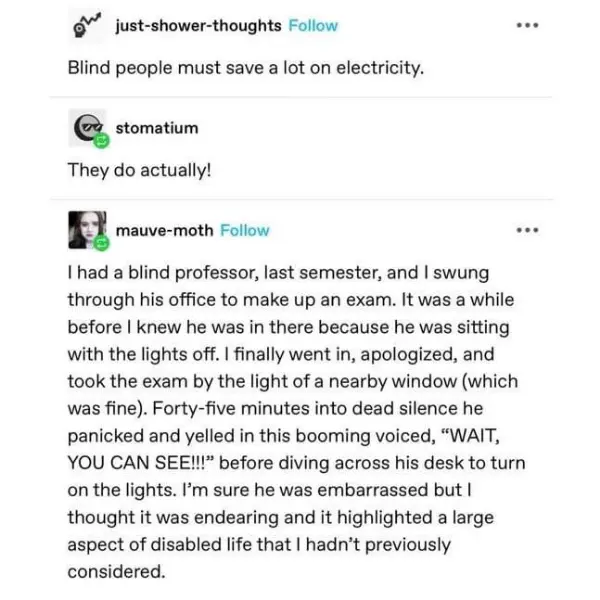
Task: Click the green reblog badge on mauve-moth's avatar
Action: coord(101,243)
